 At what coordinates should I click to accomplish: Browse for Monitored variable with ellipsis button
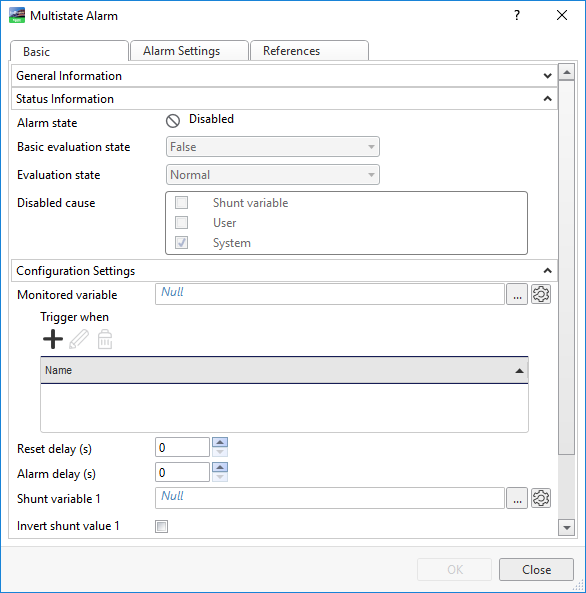[517, 294]
